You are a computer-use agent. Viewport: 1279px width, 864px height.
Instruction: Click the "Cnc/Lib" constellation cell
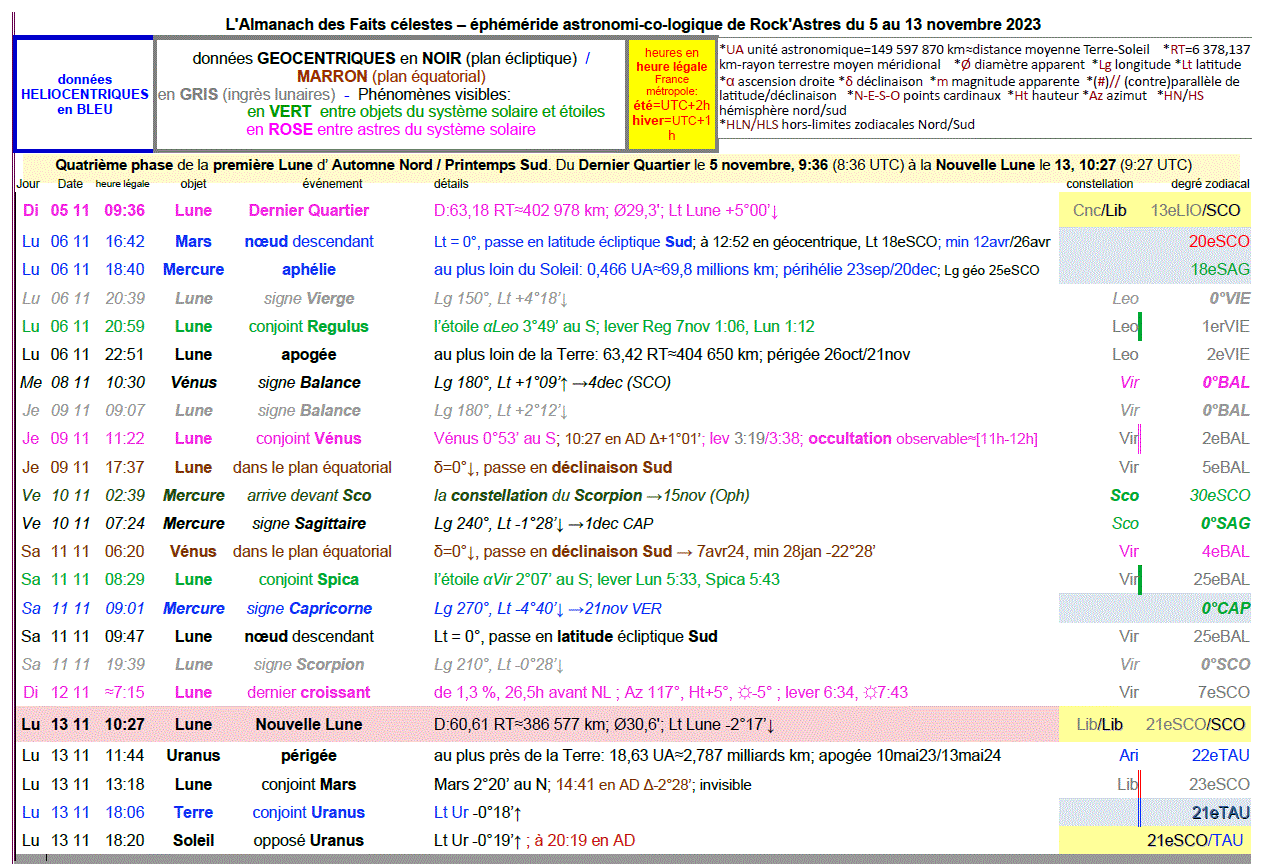pos(1099,211)
